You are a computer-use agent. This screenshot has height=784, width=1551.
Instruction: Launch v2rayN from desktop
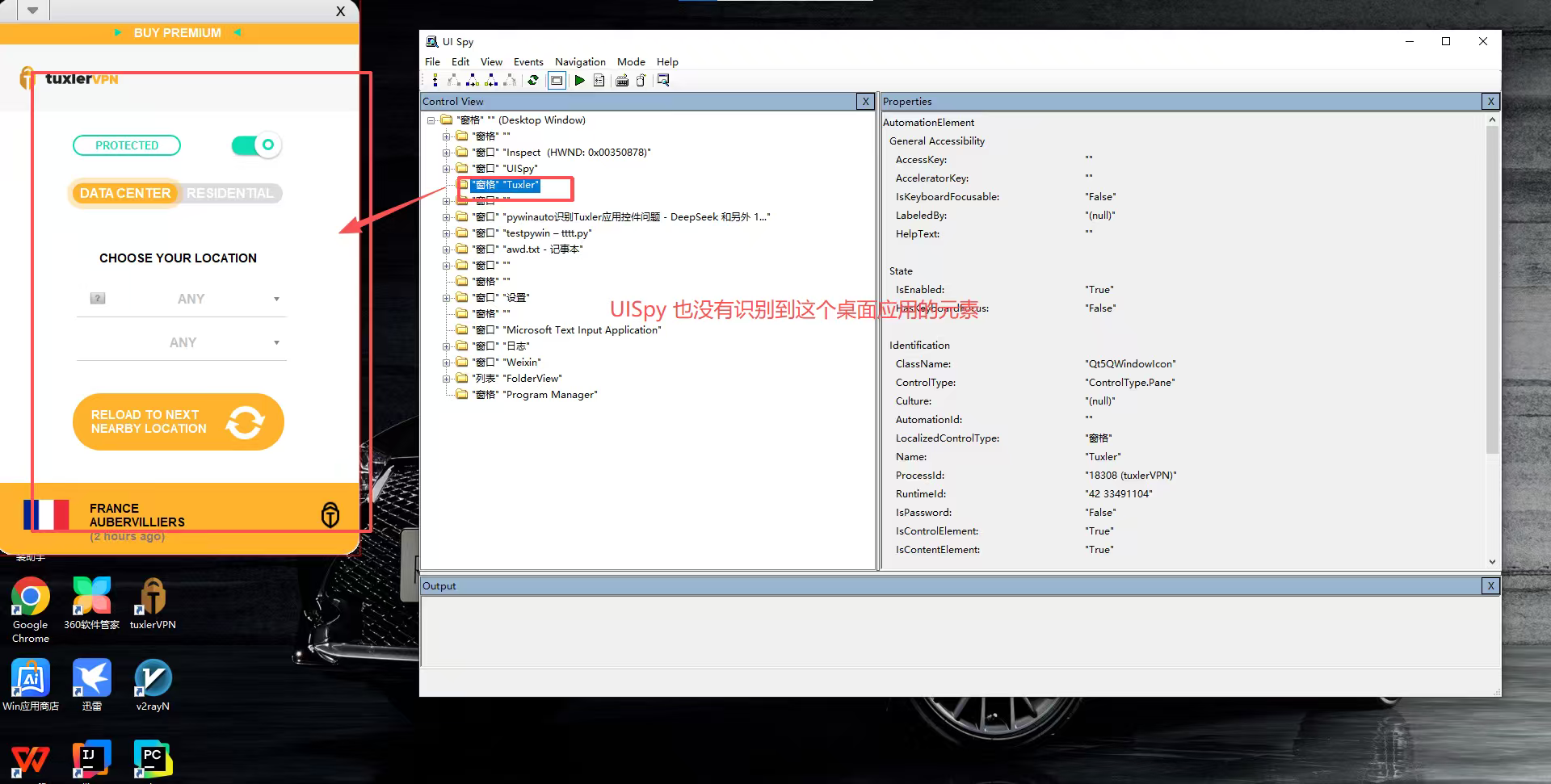click(153, 685)
